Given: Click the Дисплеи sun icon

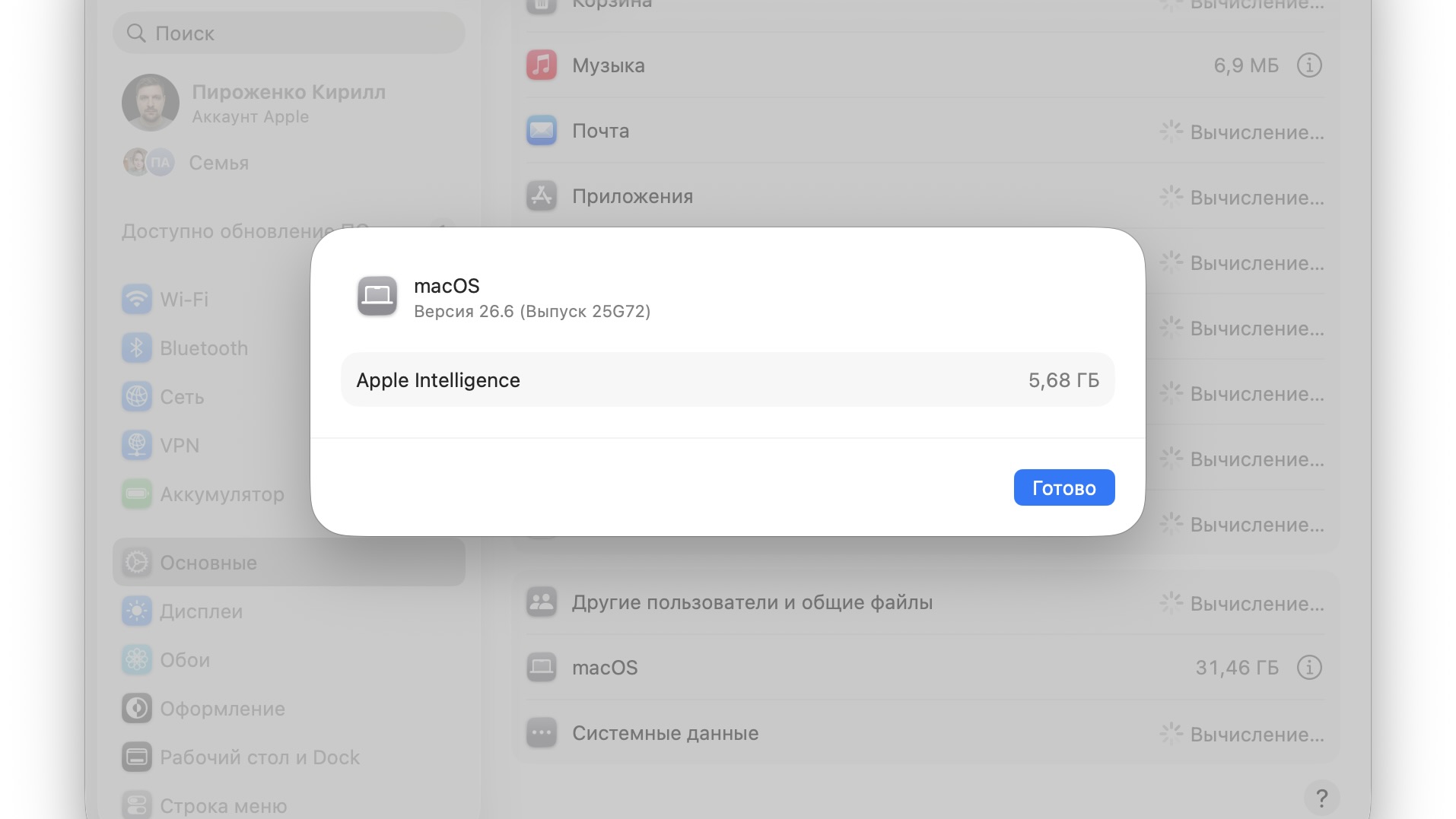Looking at the screenshot, I should click(x=137, y=611).
